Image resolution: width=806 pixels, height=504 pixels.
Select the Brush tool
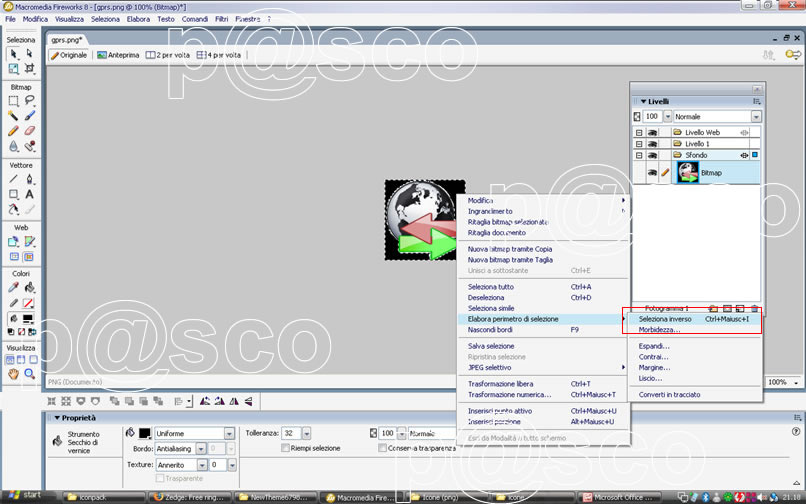(x=29, y=116)
